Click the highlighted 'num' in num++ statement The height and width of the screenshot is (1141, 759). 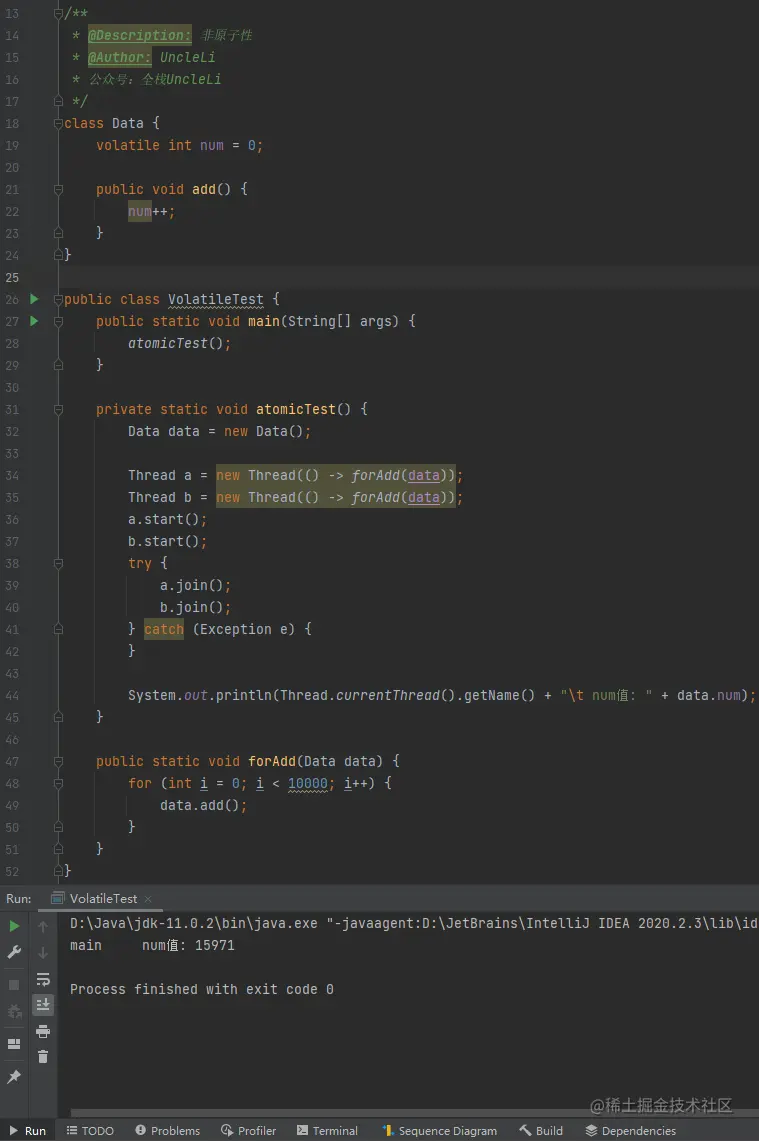[140, 211]
